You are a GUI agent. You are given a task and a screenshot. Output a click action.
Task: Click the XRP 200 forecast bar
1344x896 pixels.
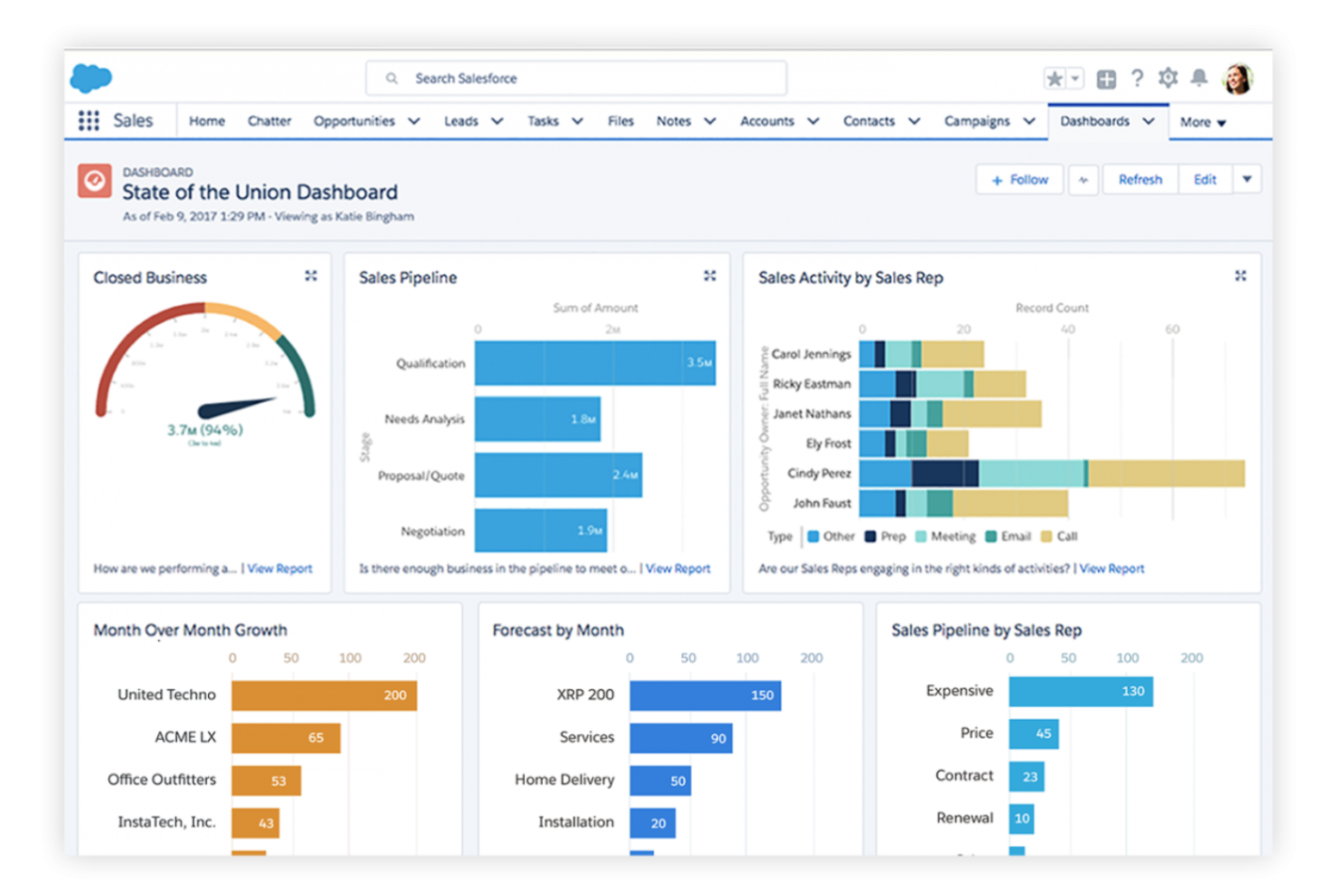coord(706,695)
